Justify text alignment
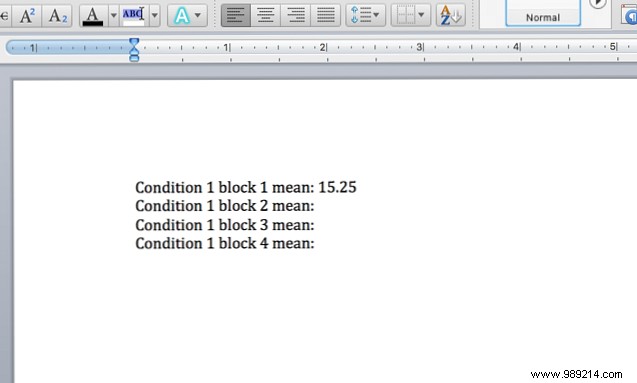Viewport: 637px width, 383px height. [325, 15]
